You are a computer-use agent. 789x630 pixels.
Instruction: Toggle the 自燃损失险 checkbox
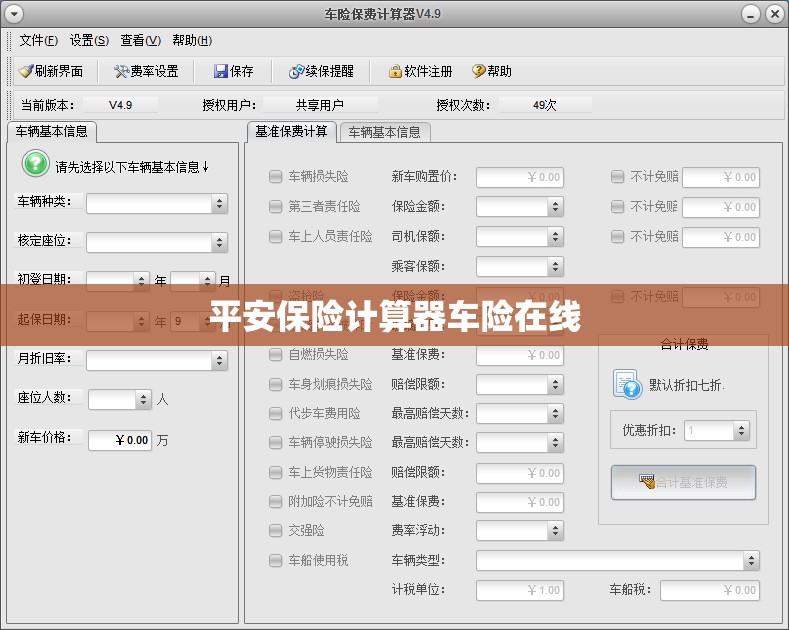click(x=275, y=355)
